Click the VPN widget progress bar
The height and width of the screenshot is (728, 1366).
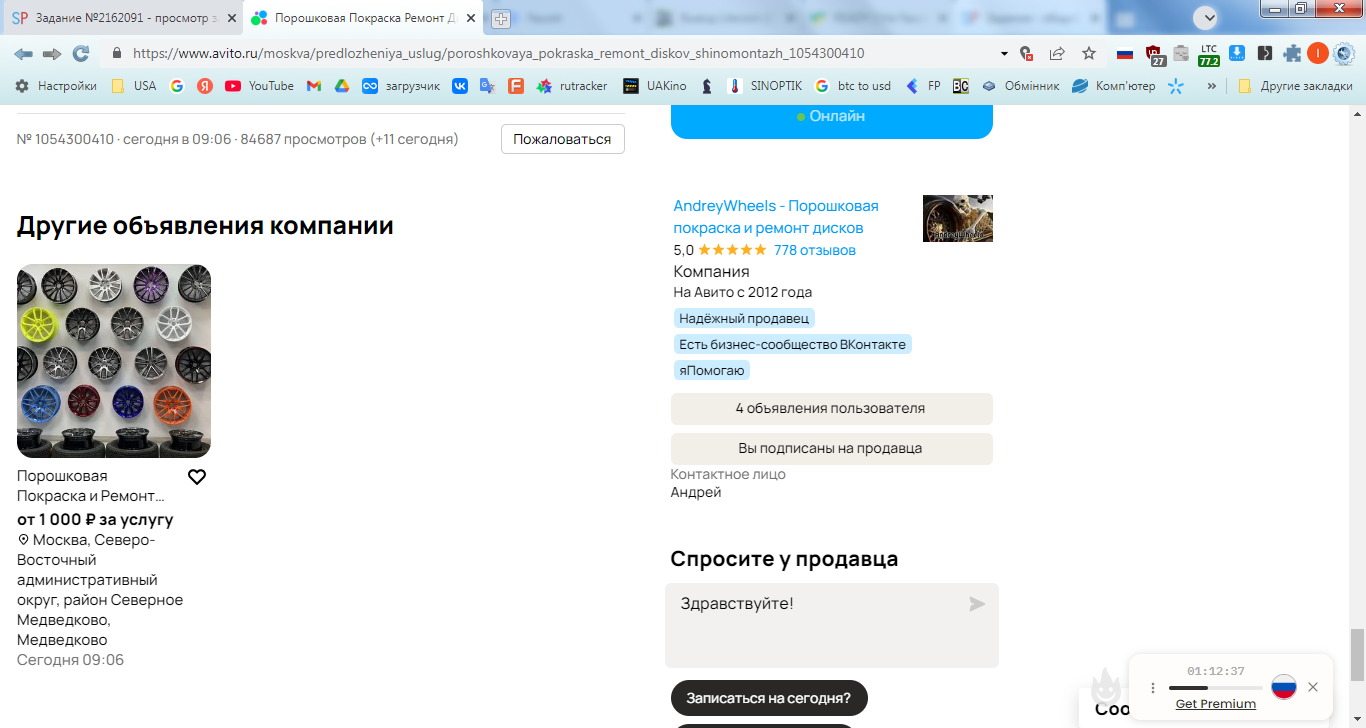pos(1215,688)
